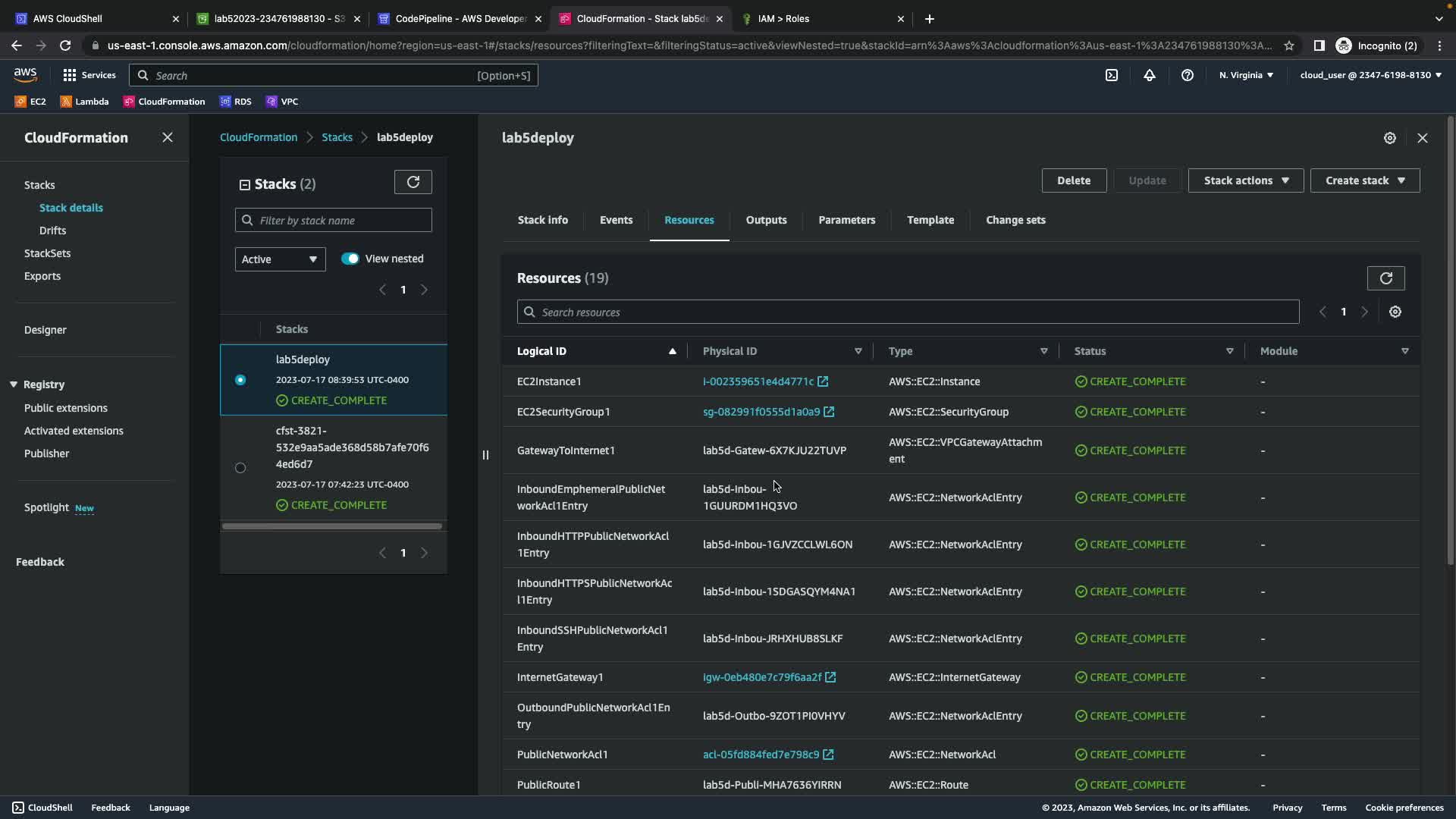Image resolution: width=1456 pixels, height=819 pixels.
Task: Select the cfst-3821 stack radio button
Action: click(240, 468)
